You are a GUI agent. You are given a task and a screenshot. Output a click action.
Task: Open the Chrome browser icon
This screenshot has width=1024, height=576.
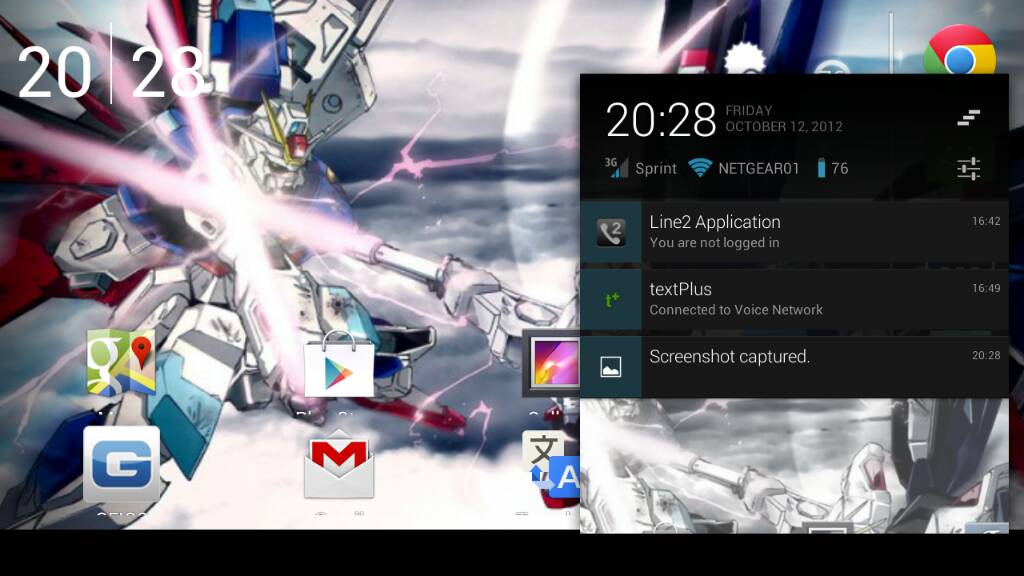click(959, 51)
